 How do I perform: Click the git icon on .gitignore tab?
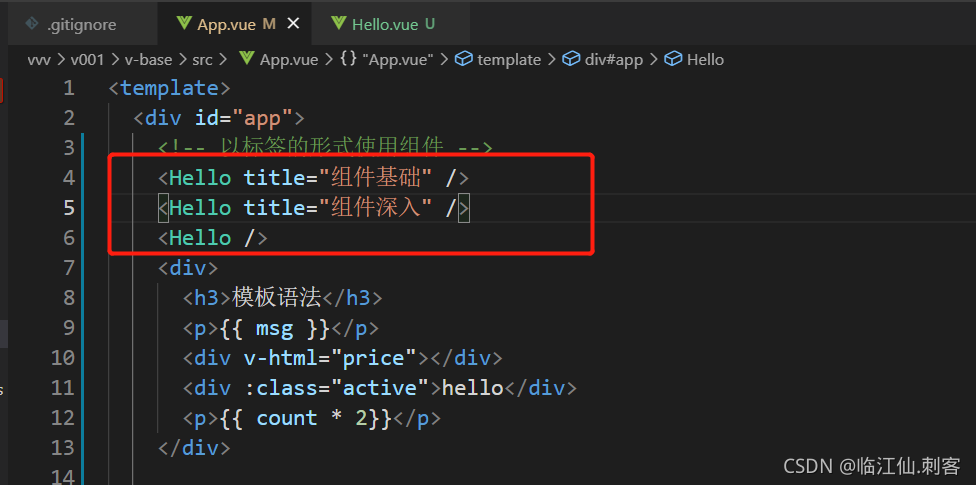pos(31,24)
